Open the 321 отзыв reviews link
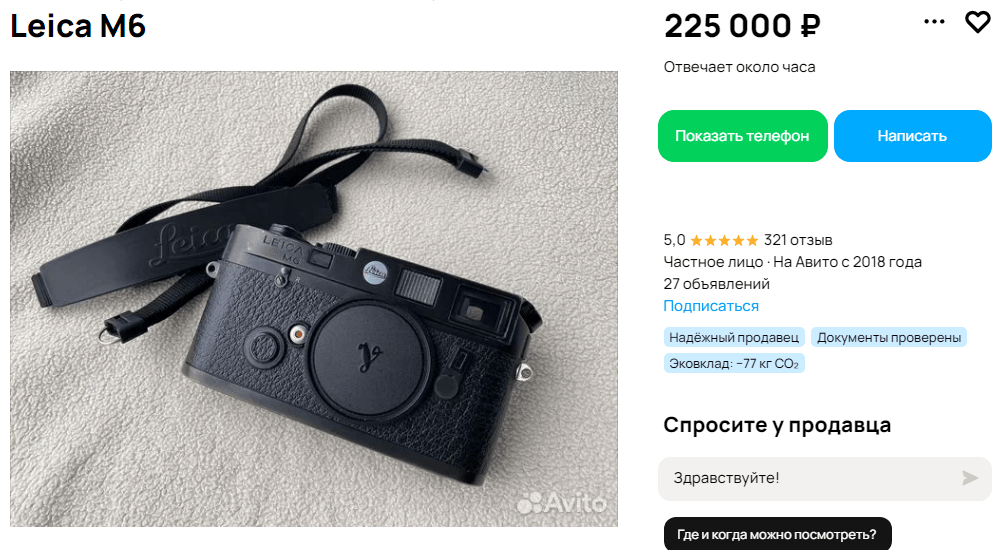 click(798, 240)
